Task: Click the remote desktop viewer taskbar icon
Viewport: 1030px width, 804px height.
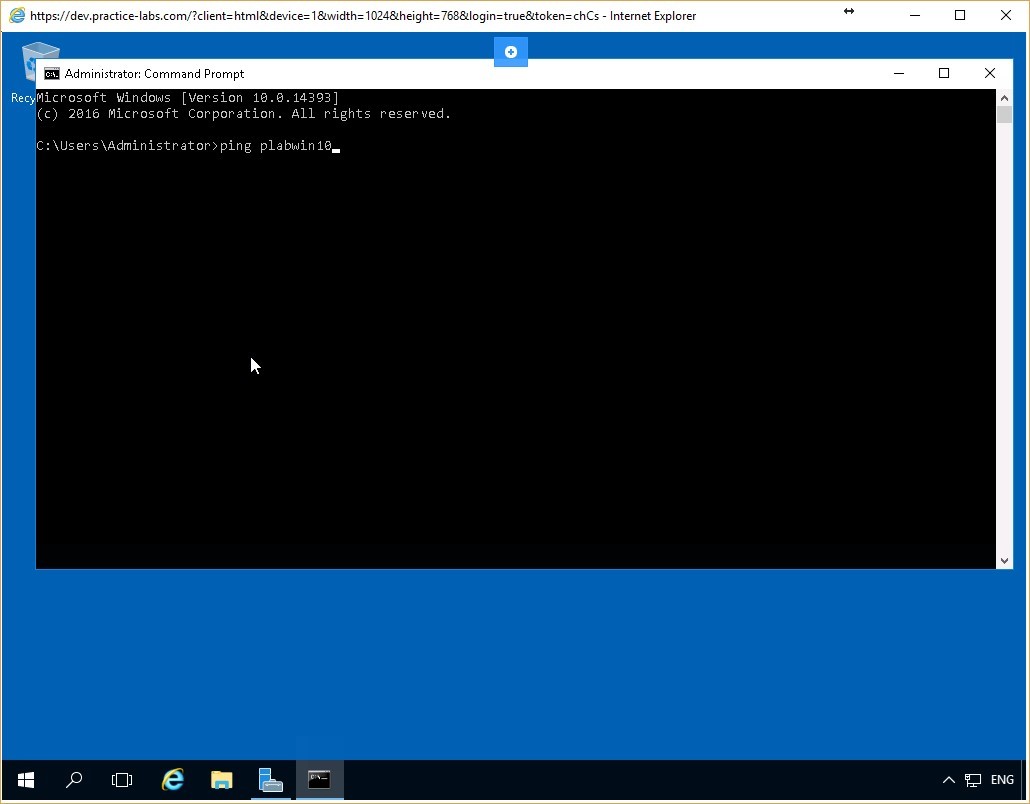Action: pyautogui.click(x=271, y=780)
